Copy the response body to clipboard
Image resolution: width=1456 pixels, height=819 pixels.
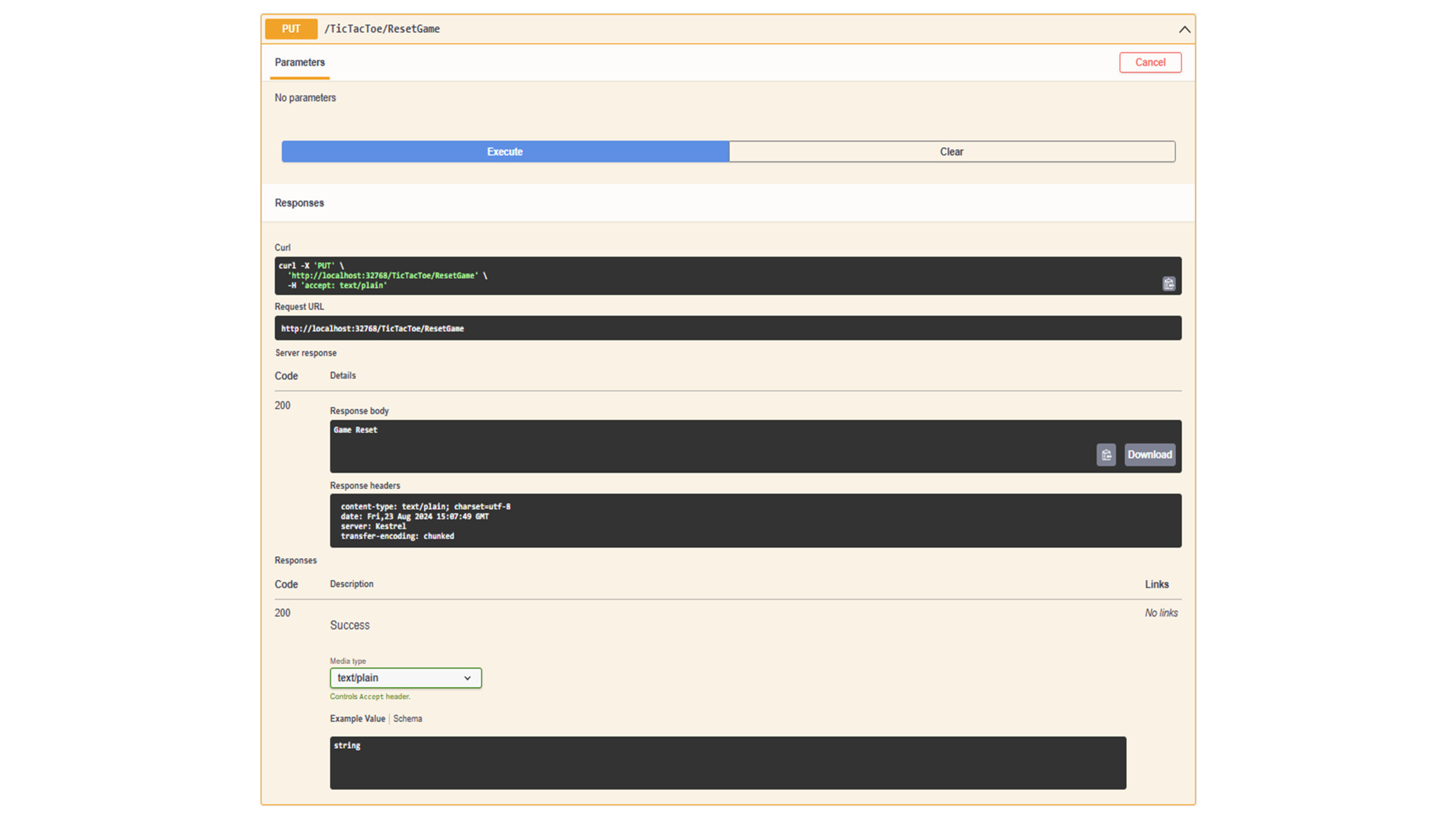coord(1106,454)
